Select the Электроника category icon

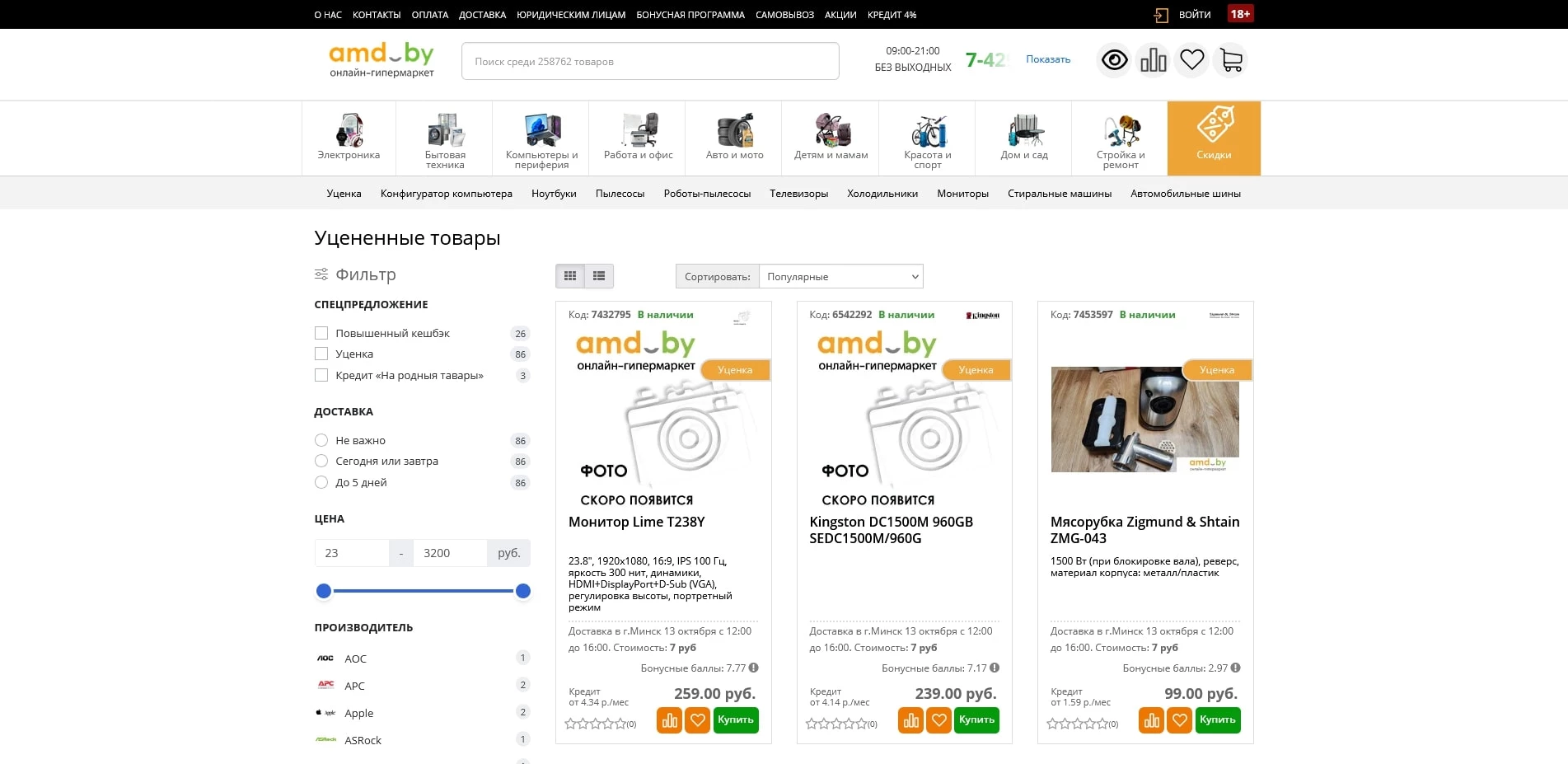pyautogui.click(x=348, y=138)
